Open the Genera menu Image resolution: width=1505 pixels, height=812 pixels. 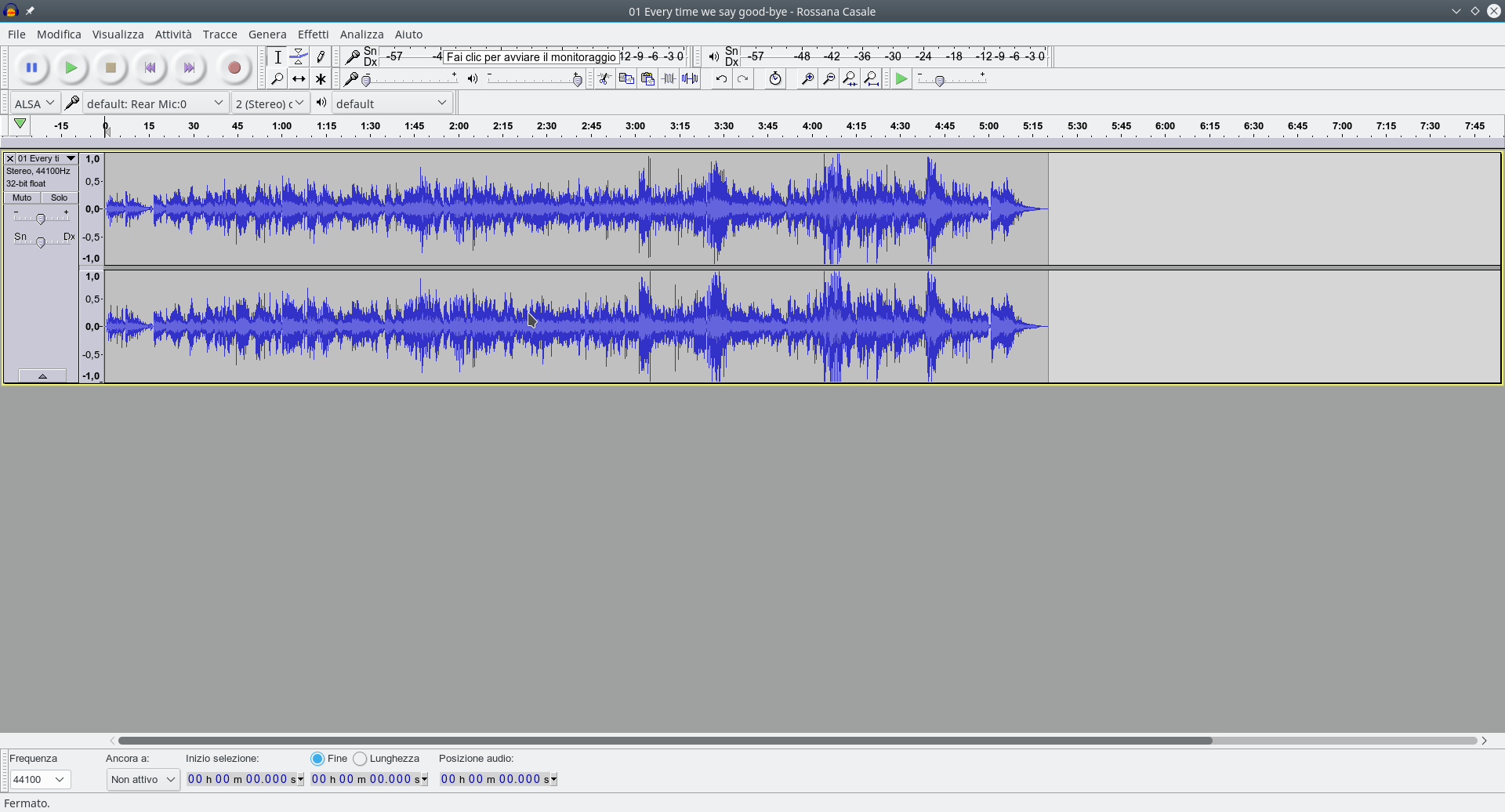click(267, 34)
